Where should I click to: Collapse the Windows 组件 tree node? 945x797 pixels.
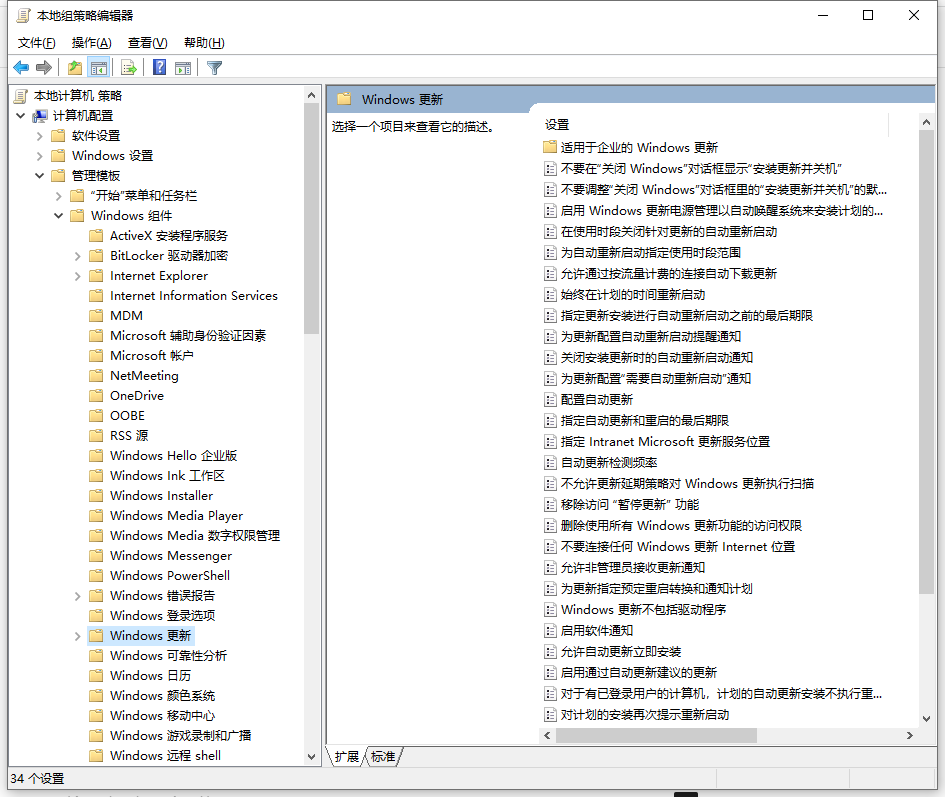(58, 215)
